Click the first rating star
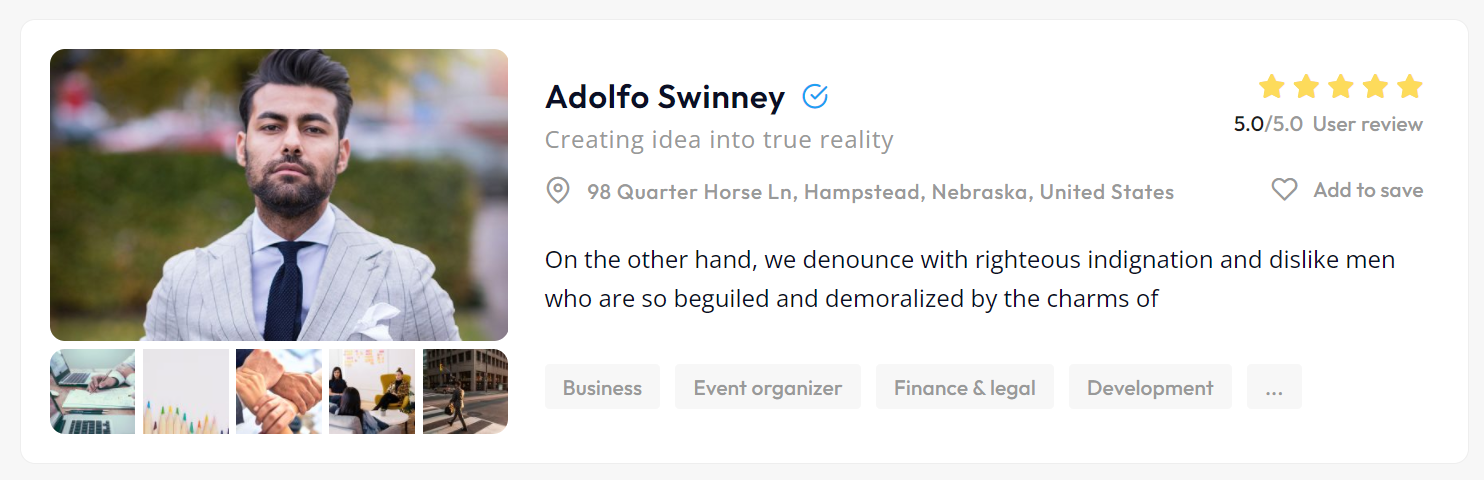This screenshot has height=480, width=1484. point(1271,87)
